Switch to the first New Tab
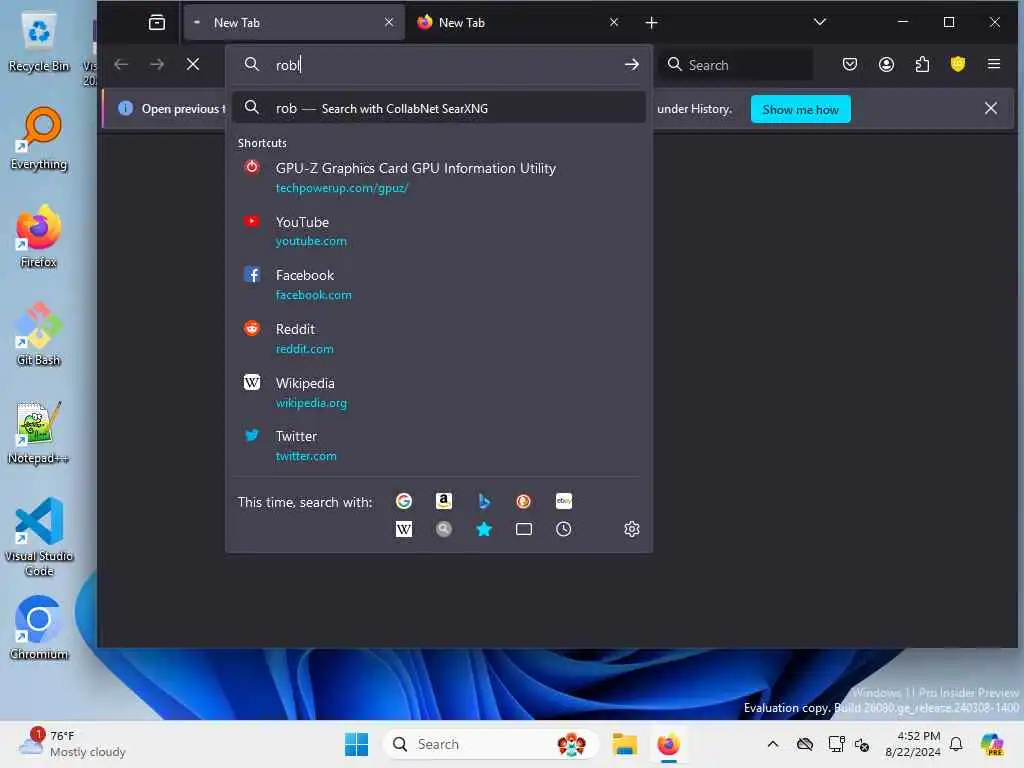This screenshot has width=1024, height=768. (294, 22)
